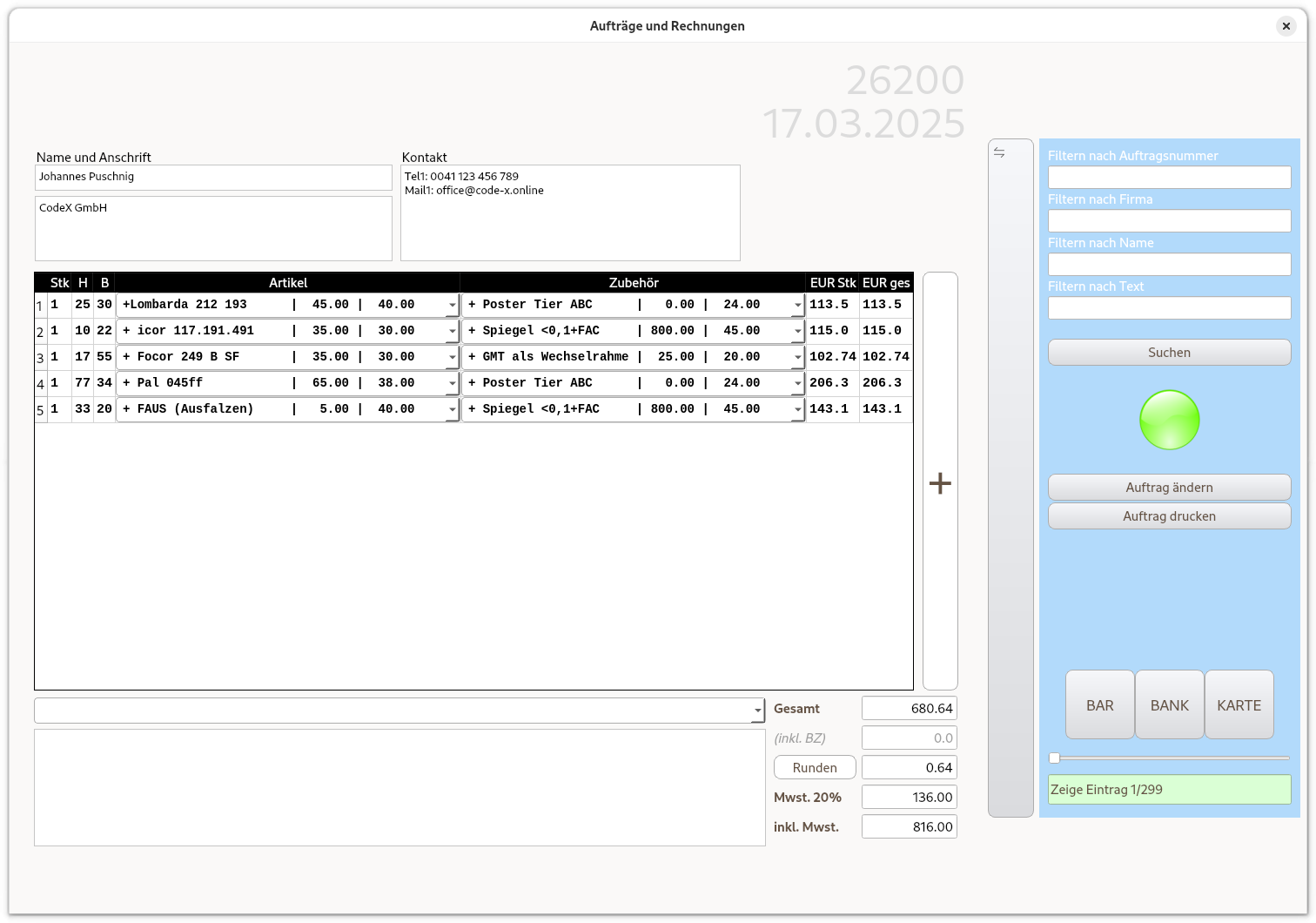Expand Zubehör dropdown for GMT als Wechselrahmen
Image resolution: width=1316 pixels, height=923 pixels.
point(797,357)
